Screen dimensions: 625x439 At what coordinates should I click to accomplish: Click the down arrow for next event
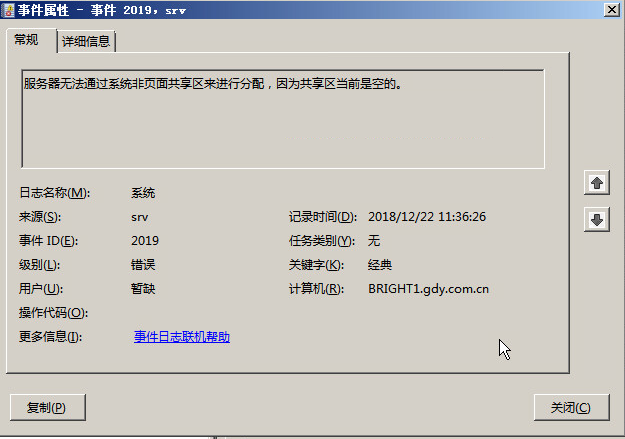tap(597, 220)
